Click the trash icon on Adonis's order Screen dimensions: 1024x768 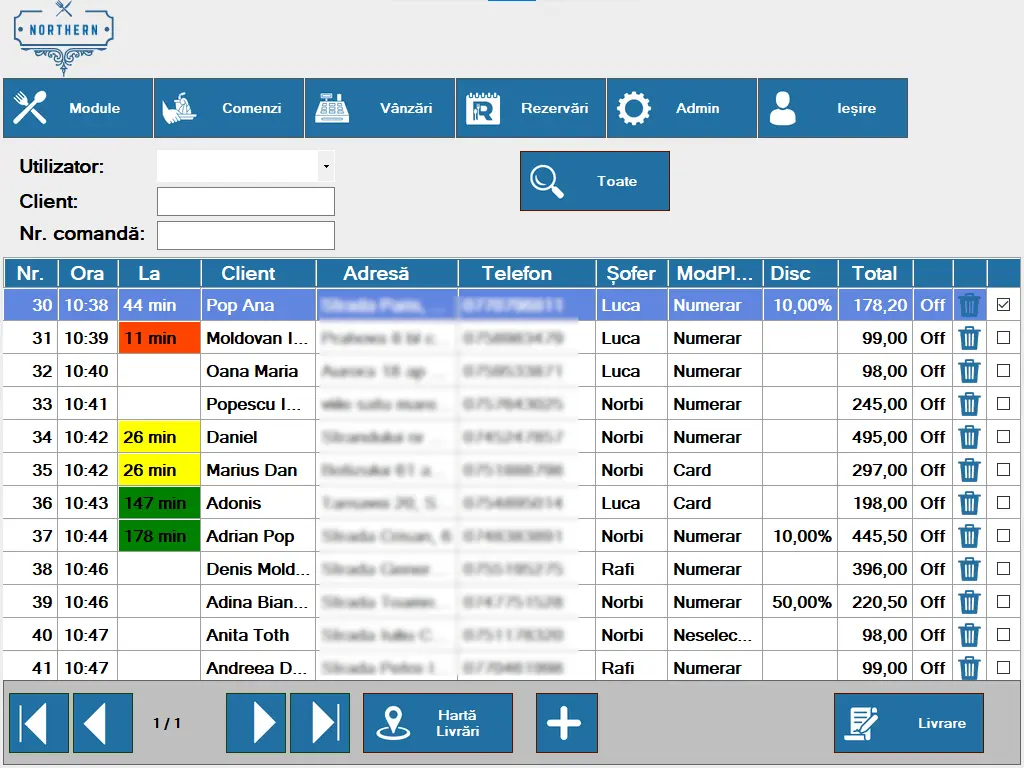tap(968, 503)
